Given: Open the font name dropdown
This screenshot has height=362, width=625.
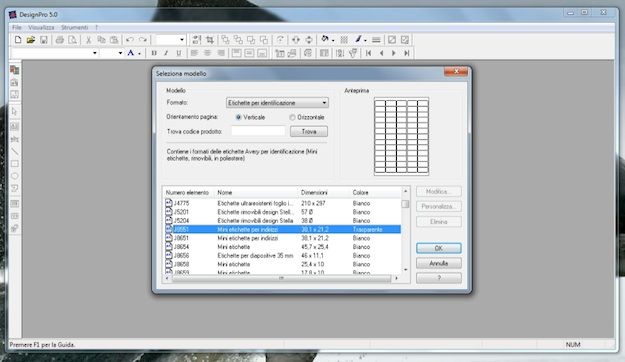Looking at the screenshot, I should pyautogui.click(x=94, y=53).
